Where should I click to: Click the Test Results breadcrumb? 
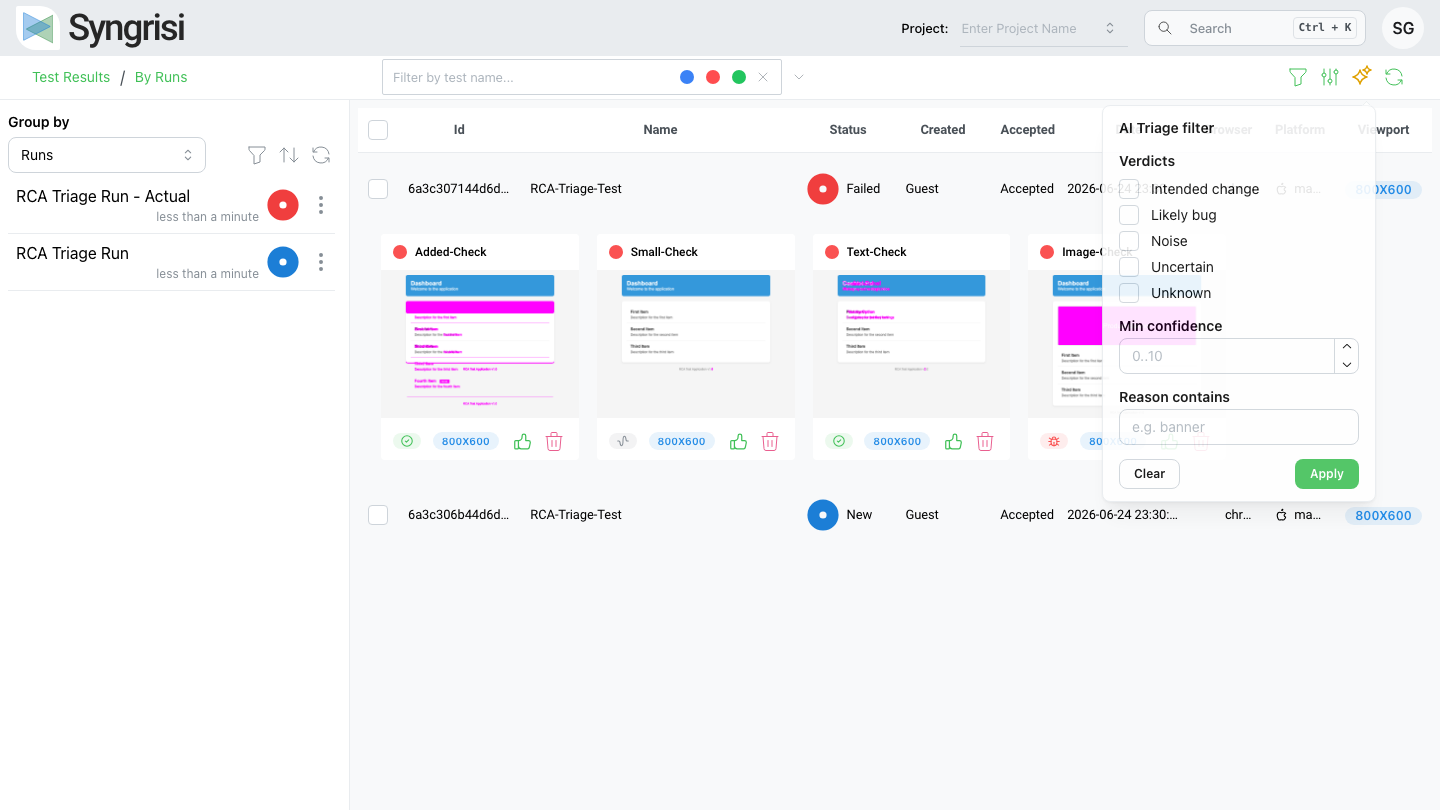[71, 77]
